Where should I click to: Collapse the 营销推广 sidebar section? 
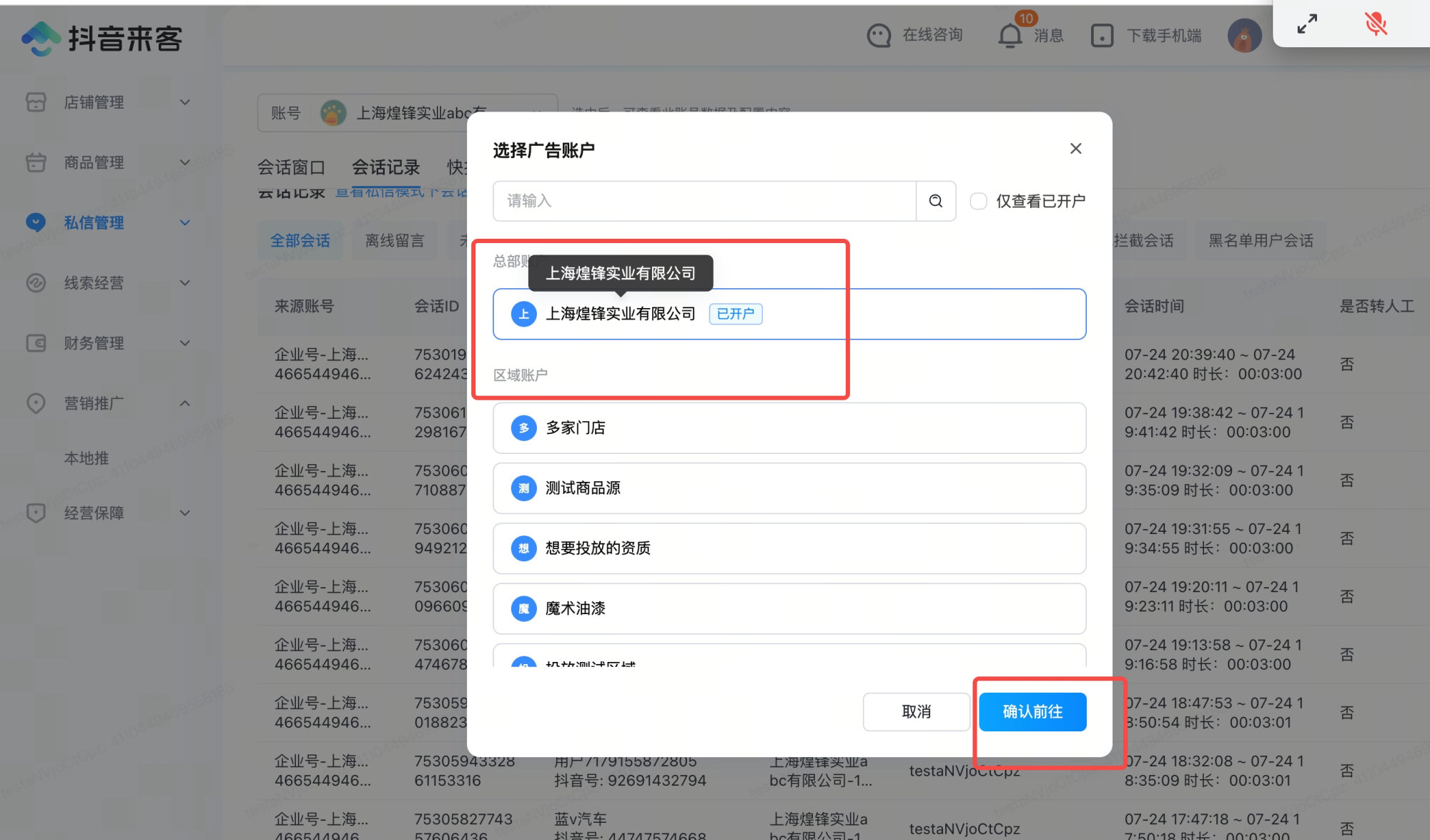pyautogui.click(x=107, y=403)
